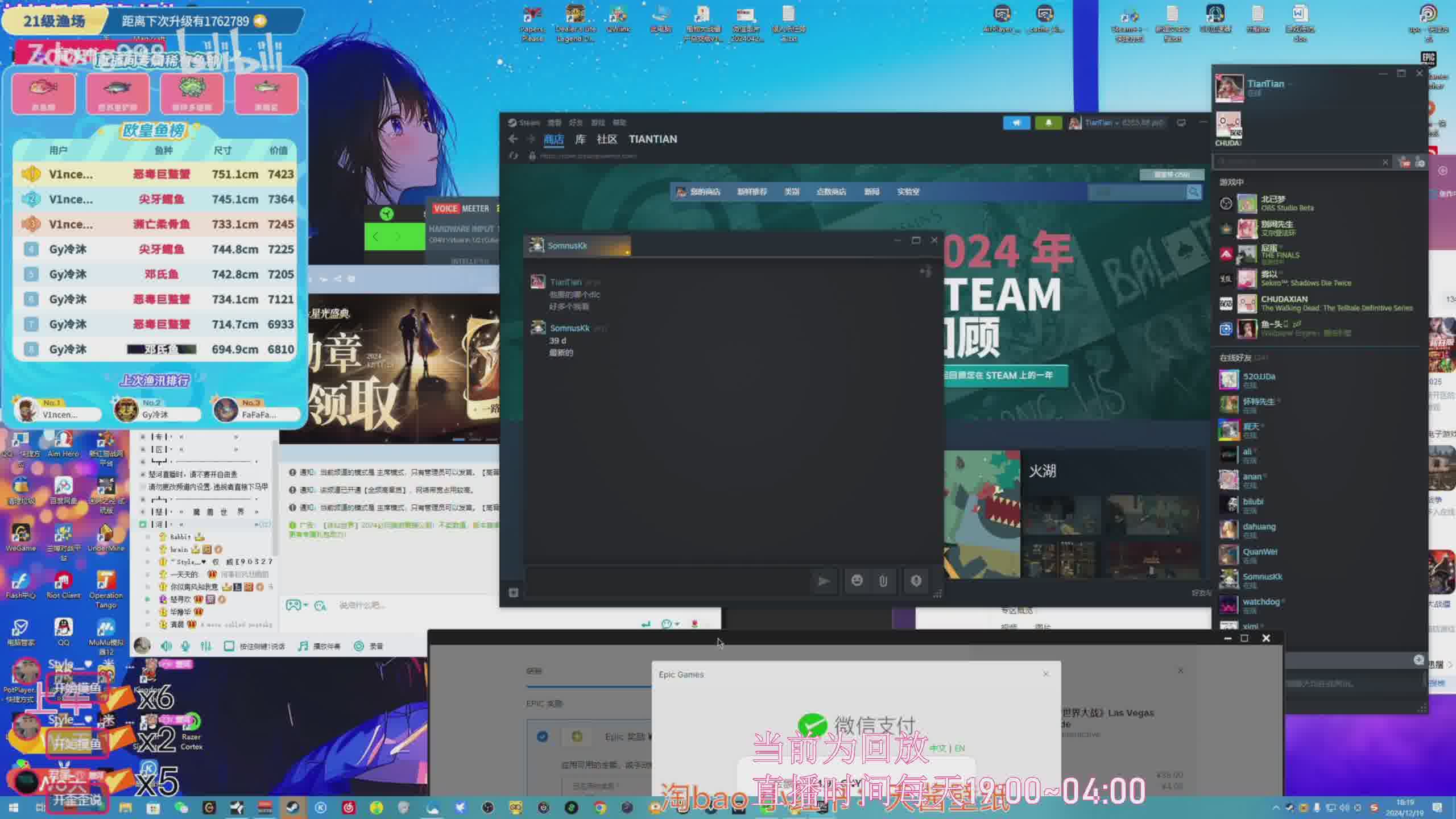Open emoji picker in Steam chat
1456x819 pixels.
857,581
